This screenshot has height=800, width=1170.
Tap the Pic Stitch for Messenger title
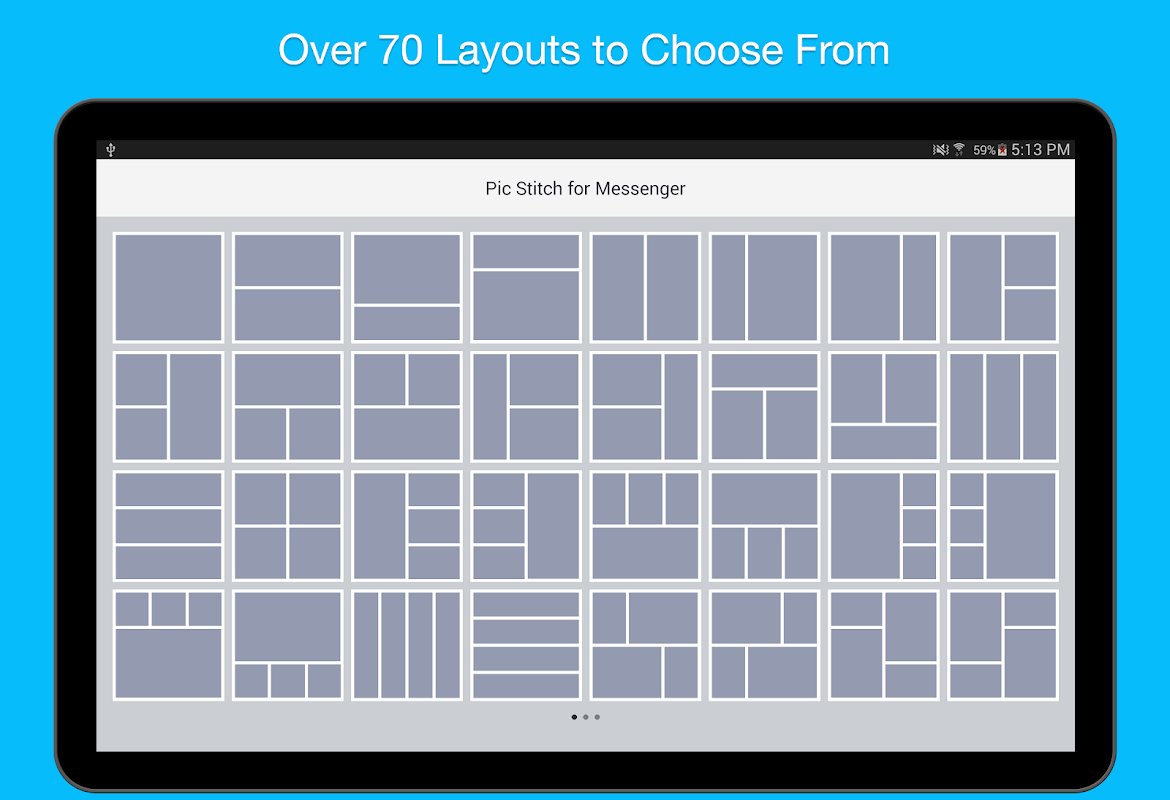tap(585, 189)
